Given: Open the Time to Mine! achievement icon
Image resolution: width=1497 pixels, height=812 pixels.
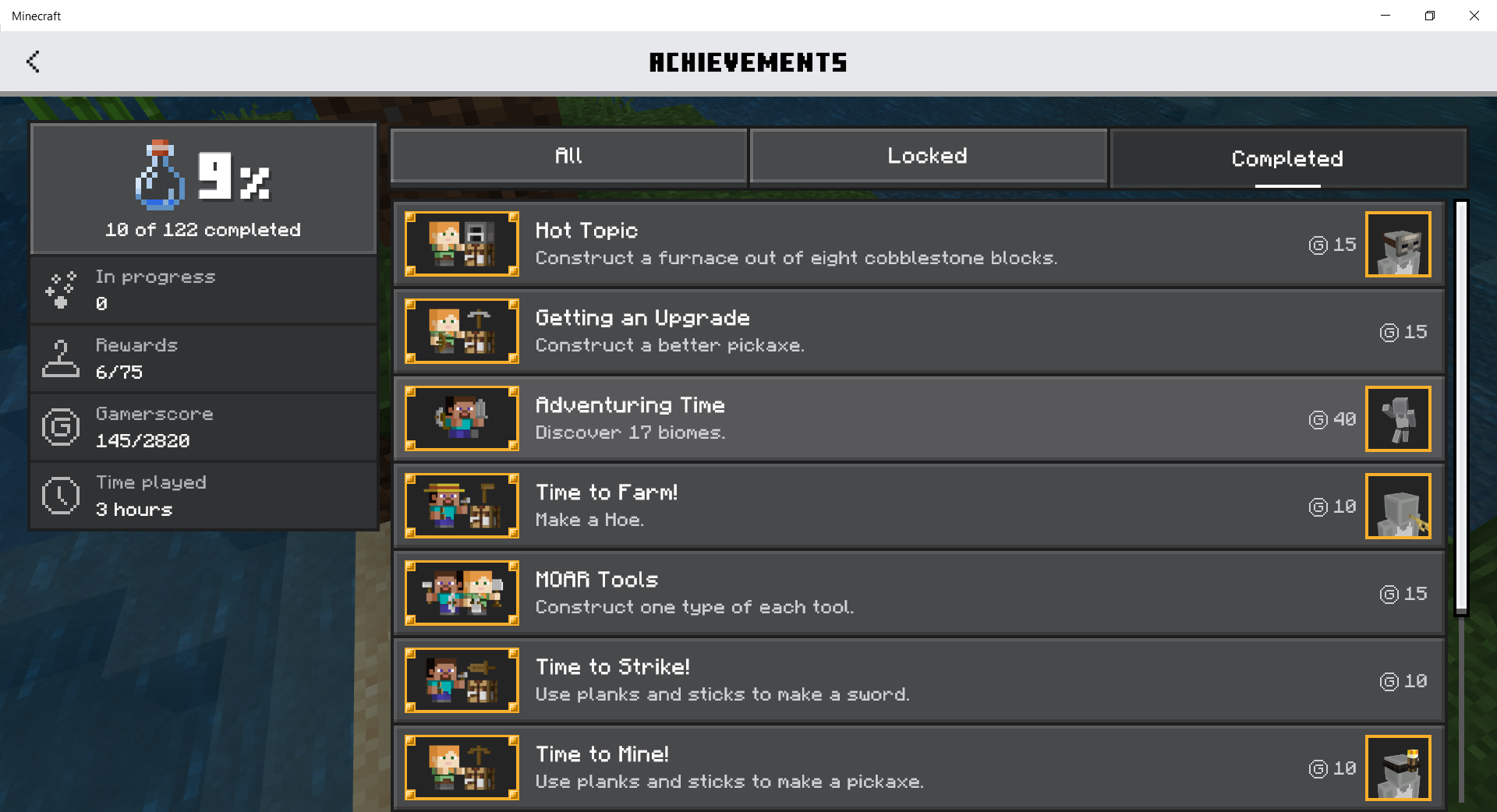Looking at the screenshot, I should click(462, 768).
